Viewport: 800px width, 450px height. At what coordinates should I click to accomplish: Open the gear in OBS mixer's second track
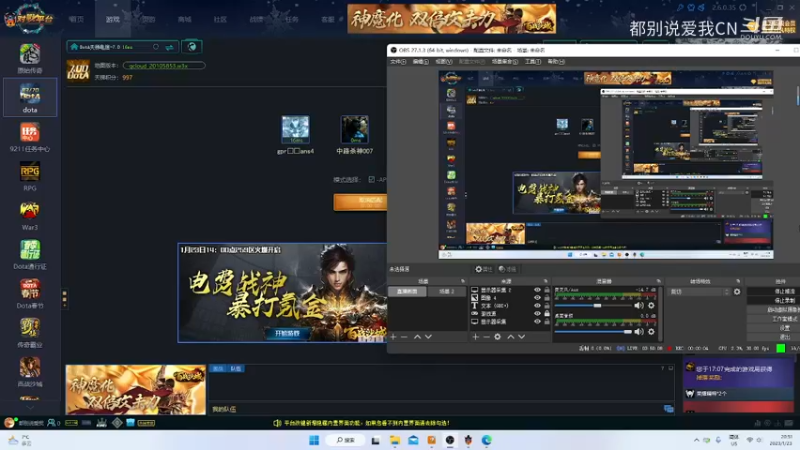coord(651,332)
